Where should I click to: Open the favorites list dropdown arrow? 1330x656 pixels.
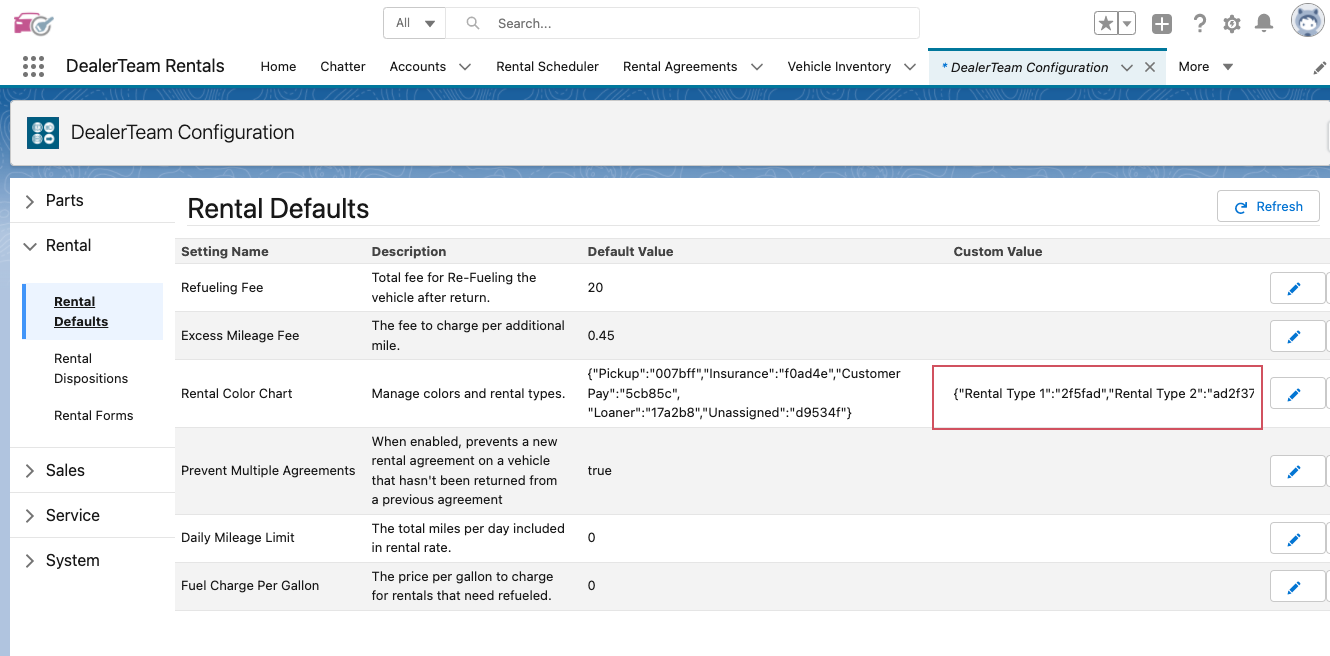click(1127, 23)
